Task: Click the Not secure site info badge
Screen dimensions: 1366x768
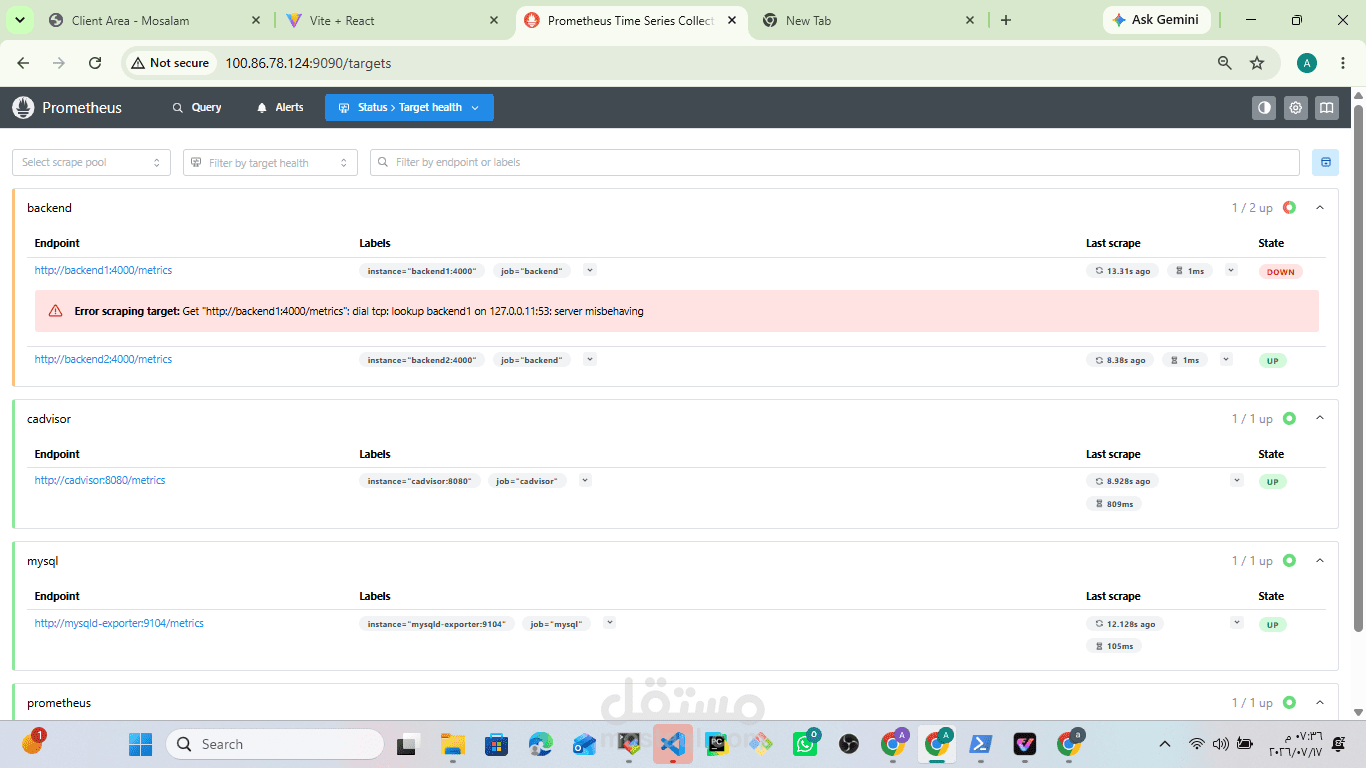Action: pos(170,63)
